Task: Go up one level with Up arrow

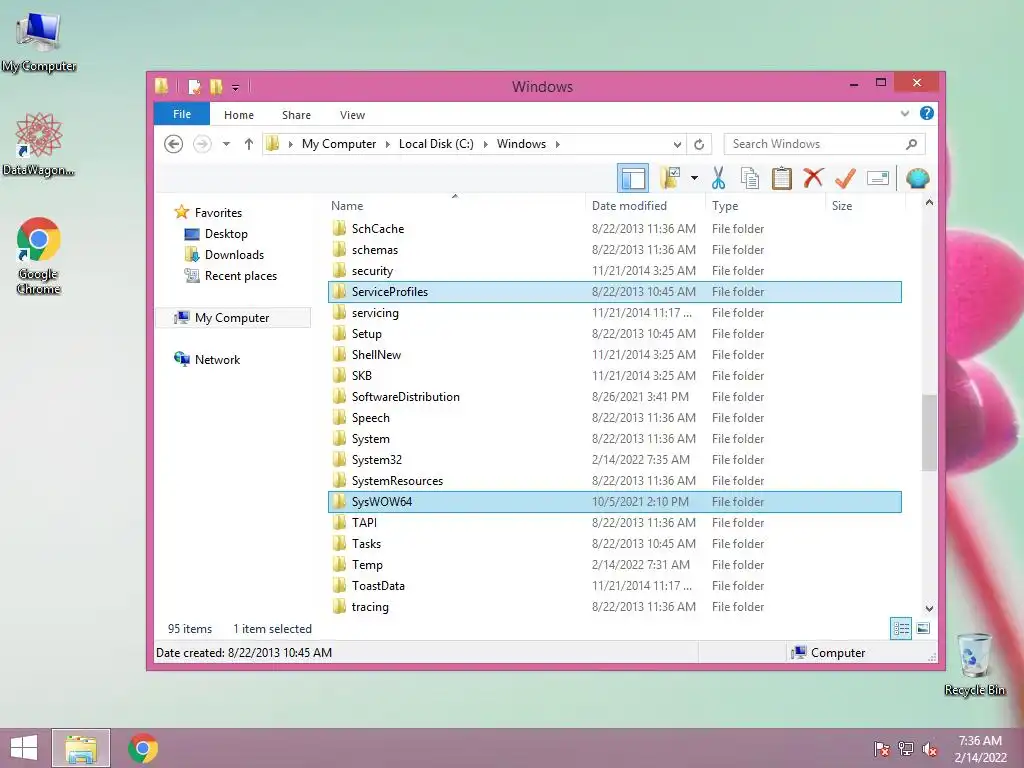Action: pos(249,144)
